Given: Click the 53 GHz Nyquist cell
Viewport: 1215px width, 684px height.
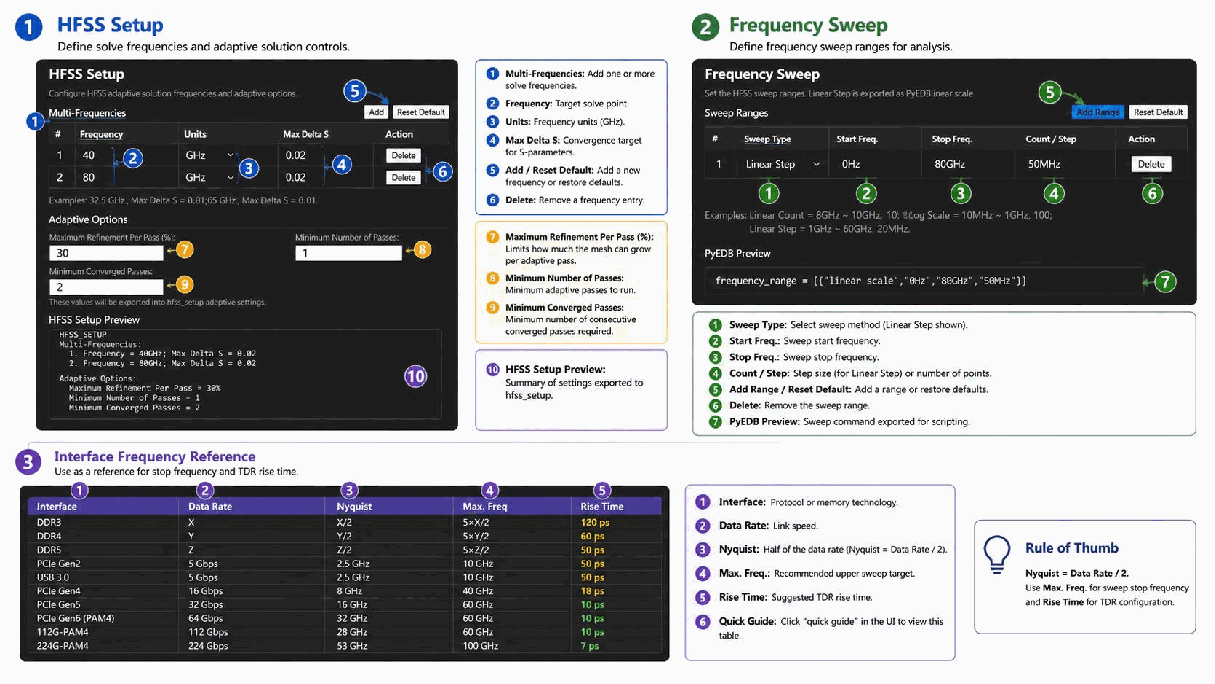Looking at the screenshot, I should (351, 646).
